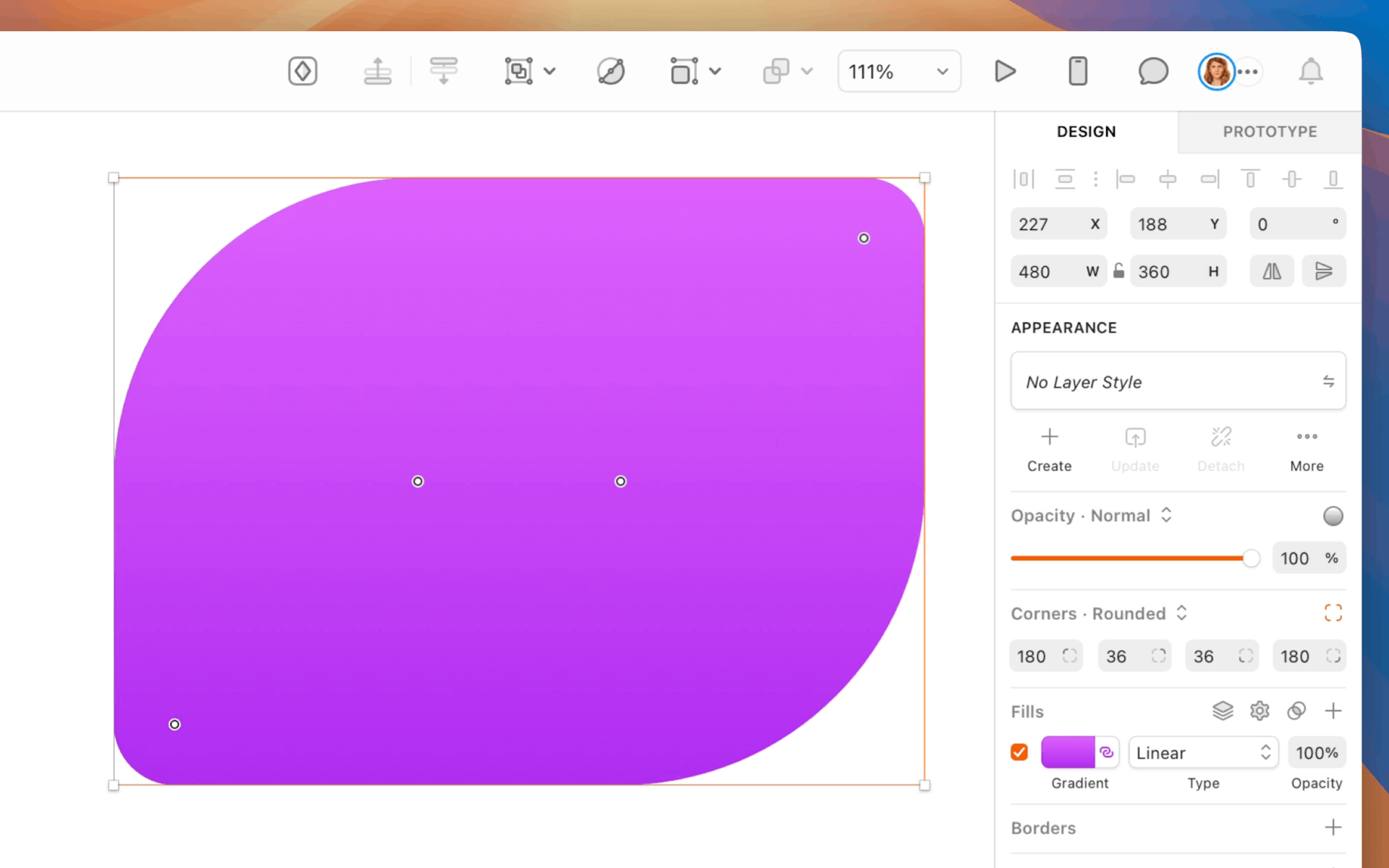Apply the Union boolean operation
This screenshot has width=1389, height=868.
coord(778,71)
